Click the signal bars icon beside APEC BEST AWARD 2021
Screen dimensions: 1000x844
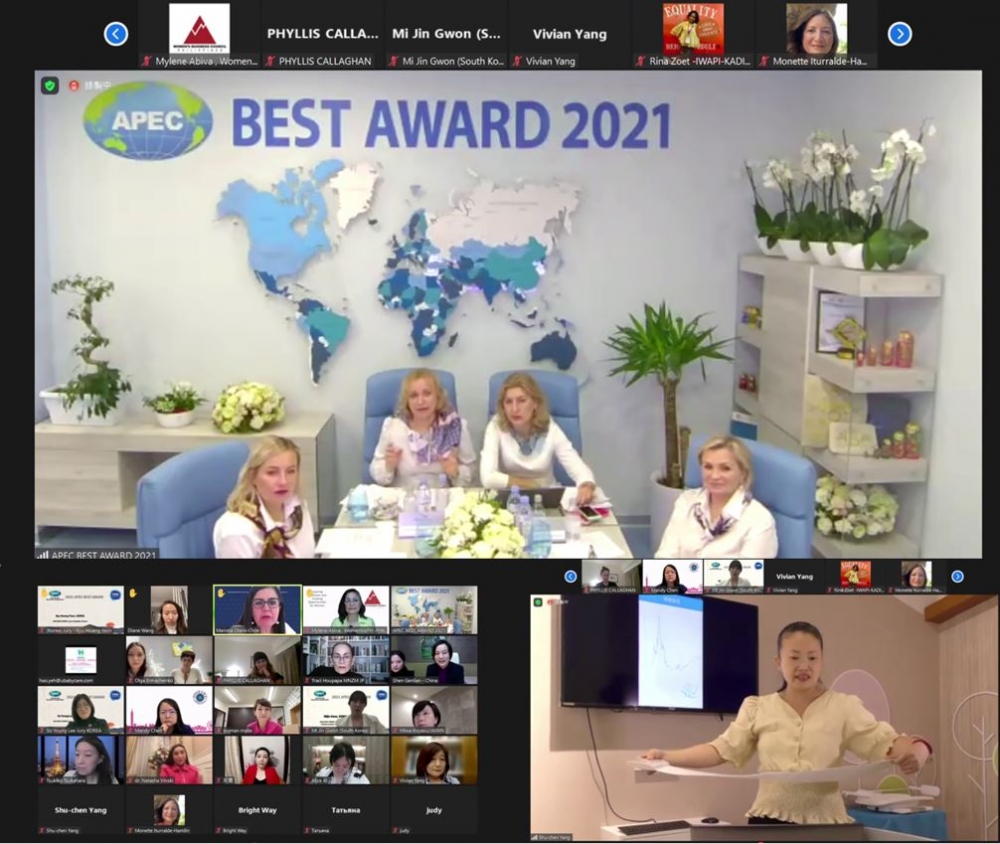pos(43,554)
